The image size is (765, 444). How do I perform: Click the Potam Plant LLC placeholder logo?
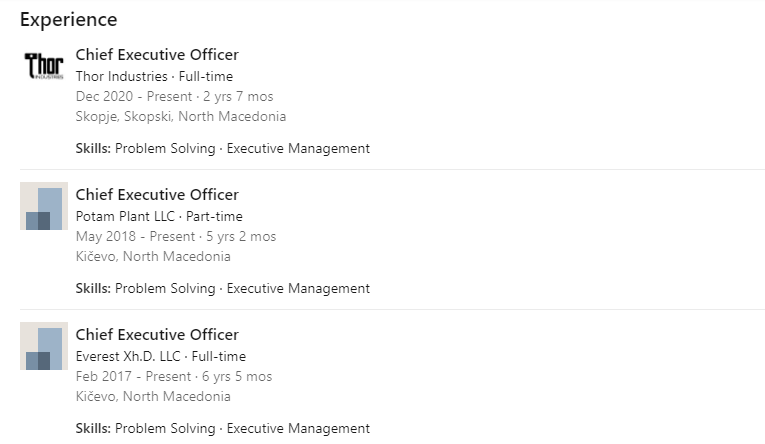43,206
